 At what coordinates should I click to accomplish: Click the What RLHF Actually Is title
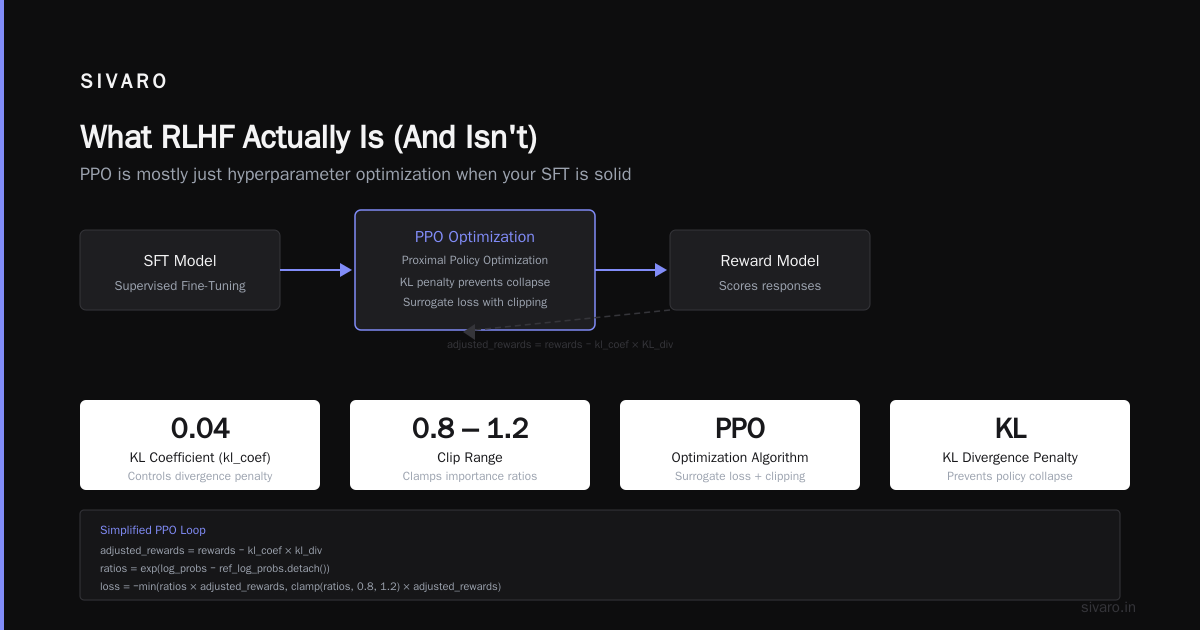pos(315,137)
